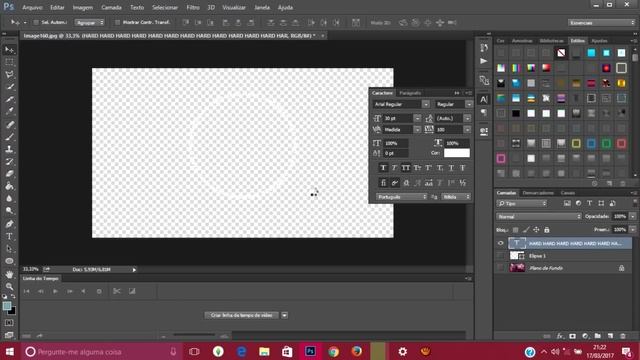This screenshot has height=360, width=640.
Task: Open the Character panel icon in dock
Action: point(484,99)
